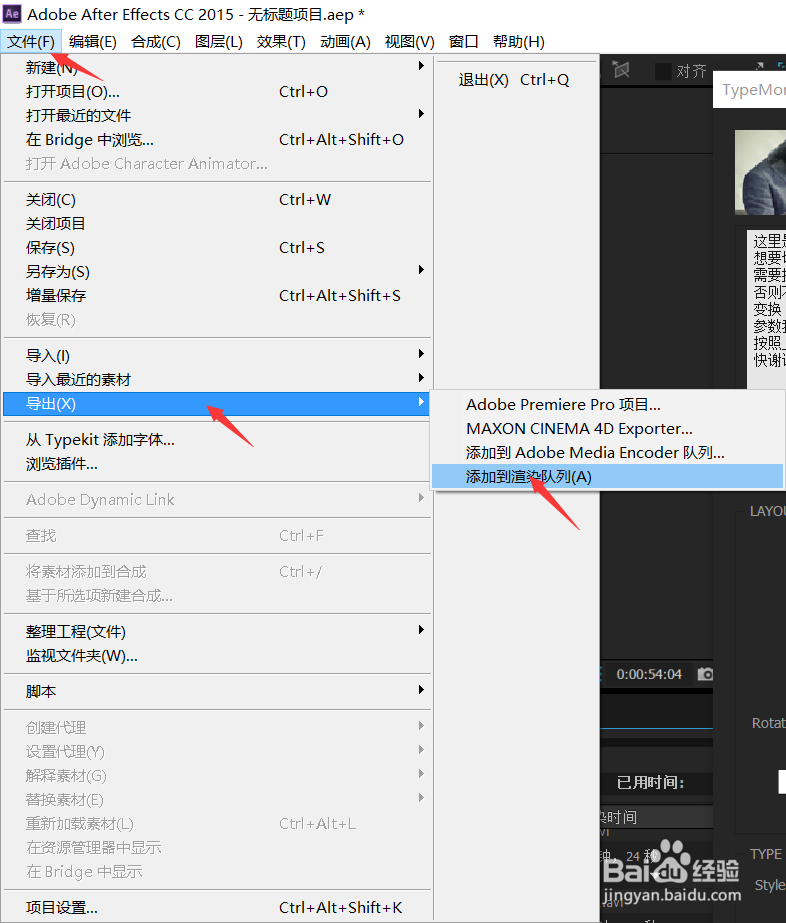Open the 图层(L) menu

point(218,42)
